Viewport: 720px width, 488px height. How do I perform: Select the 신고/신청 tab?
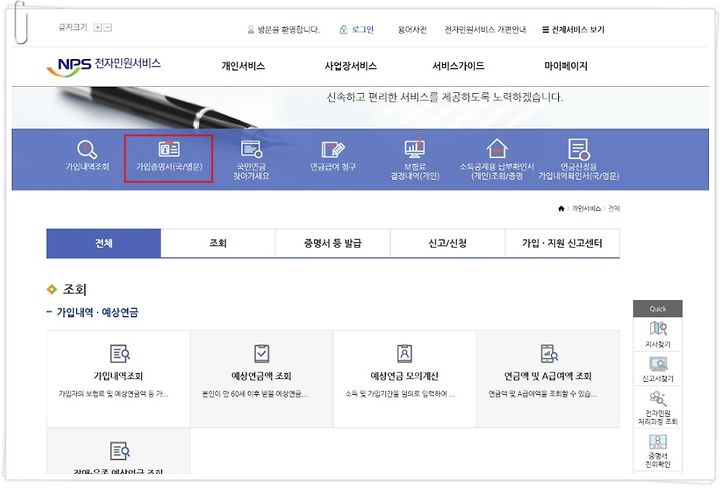(448, 243)
